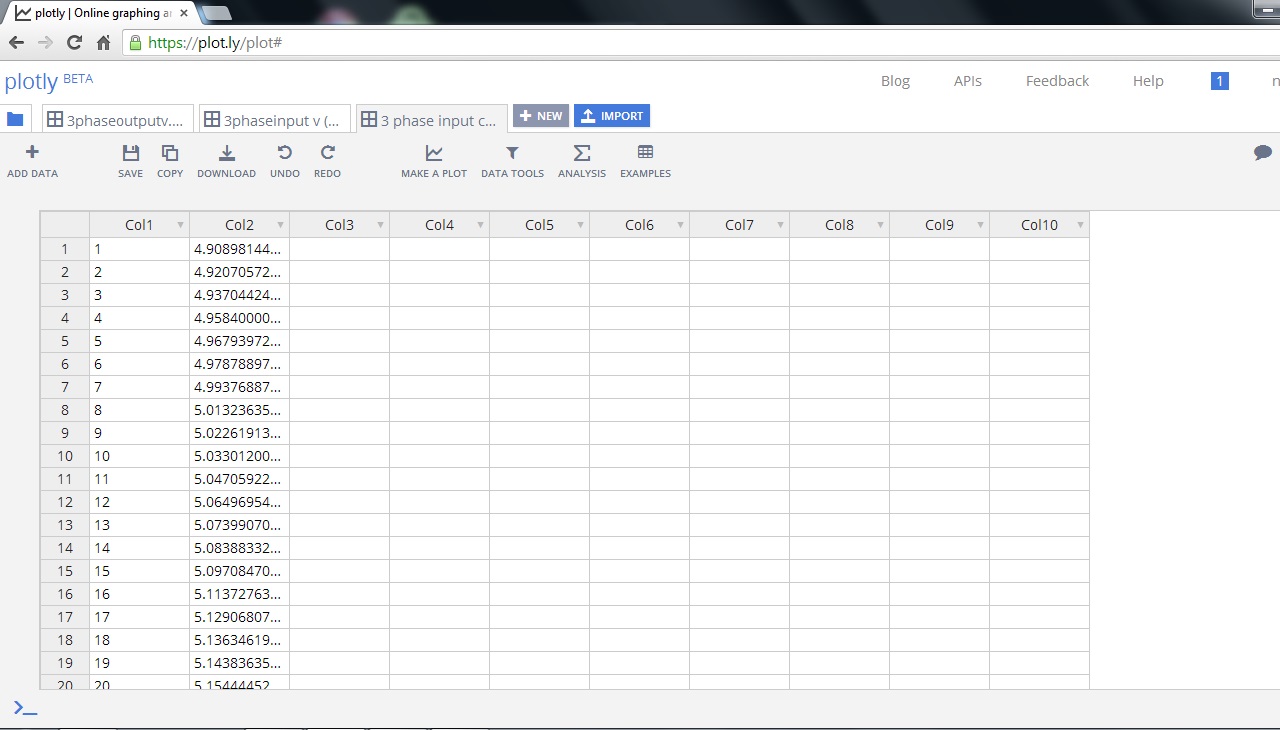Open the APIs link
Screen dimensions: 1280x730
coord(967,81)
